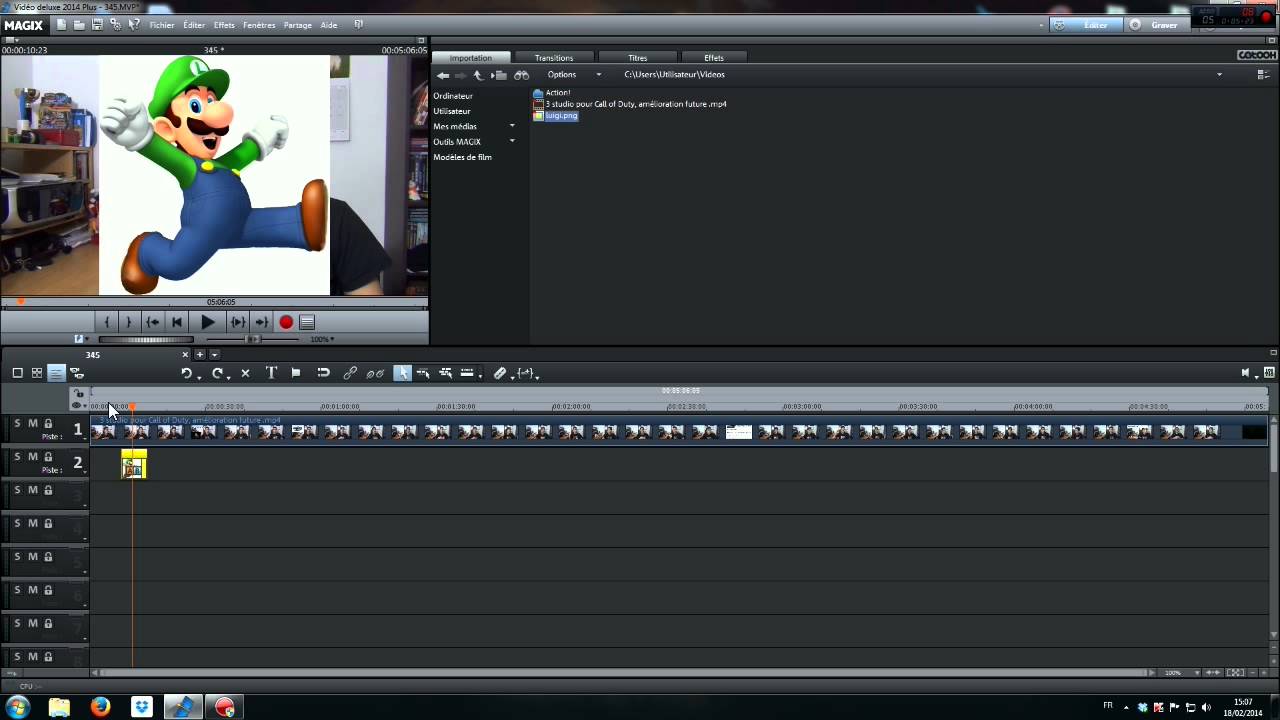This screenshot has height=720, width=1280.
Task: Open the Title editor T icon
Action: pos(271,373)
